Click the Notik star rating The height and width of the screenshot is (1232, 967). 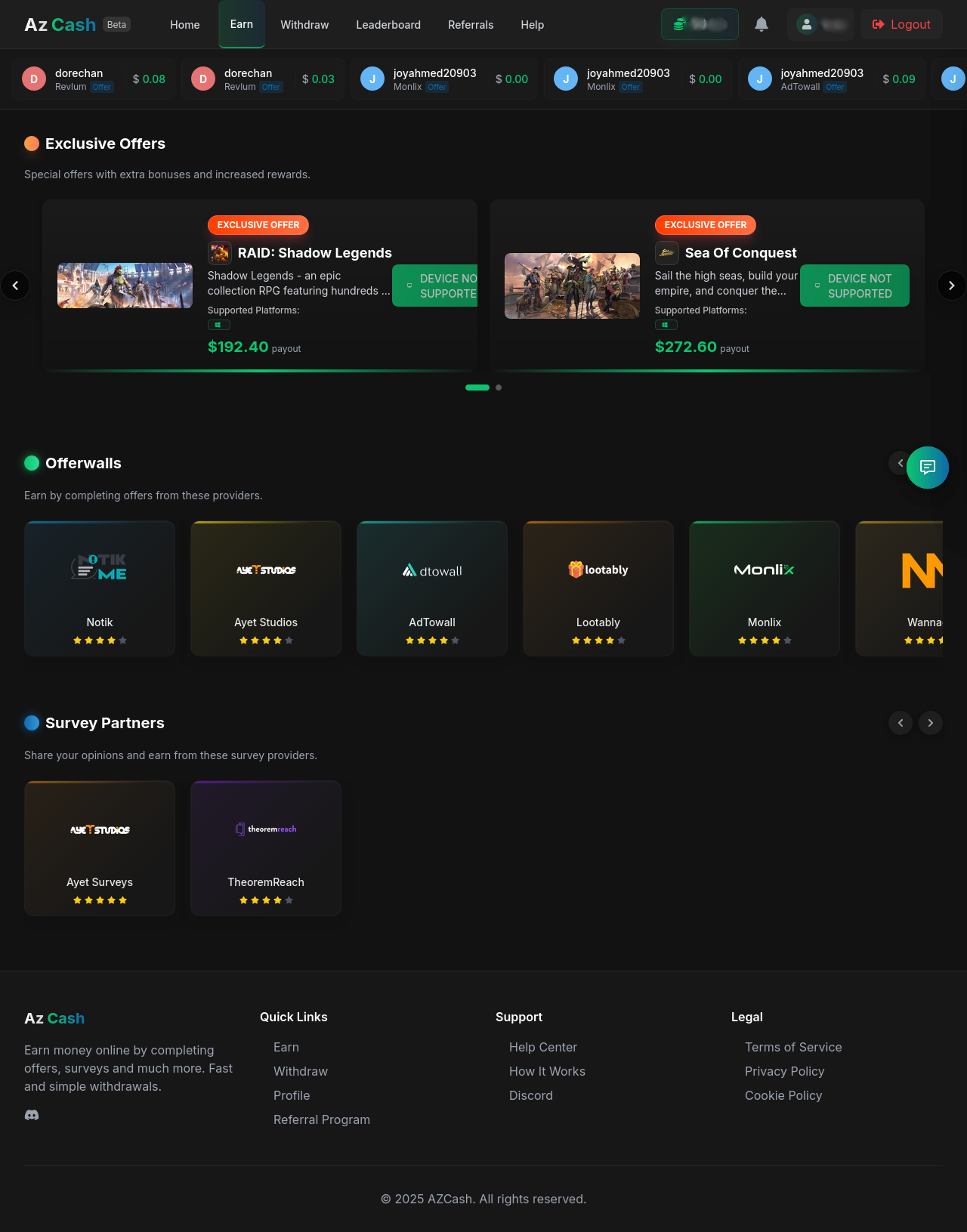point(100,641)
